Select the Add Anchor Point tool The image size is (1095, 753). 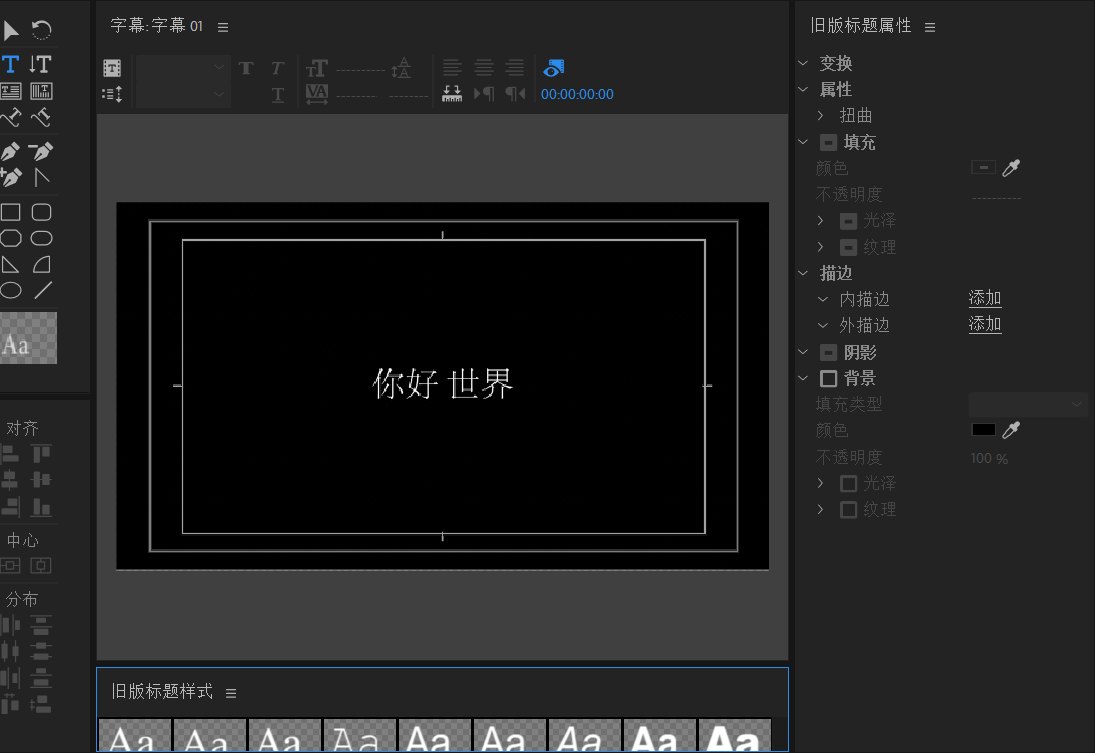[x=10, y=177]
